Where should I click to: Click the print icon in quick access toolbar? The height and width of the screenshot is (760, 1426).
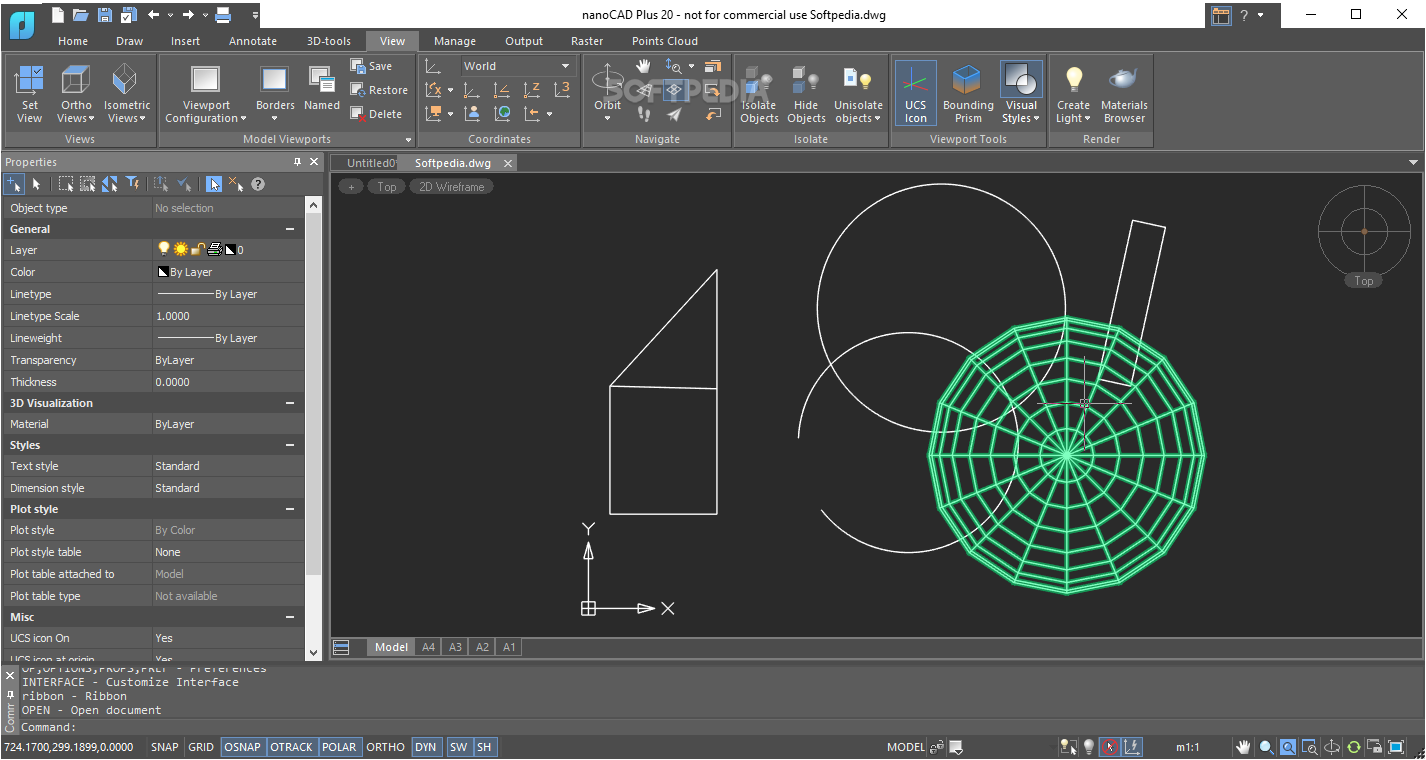223,14
